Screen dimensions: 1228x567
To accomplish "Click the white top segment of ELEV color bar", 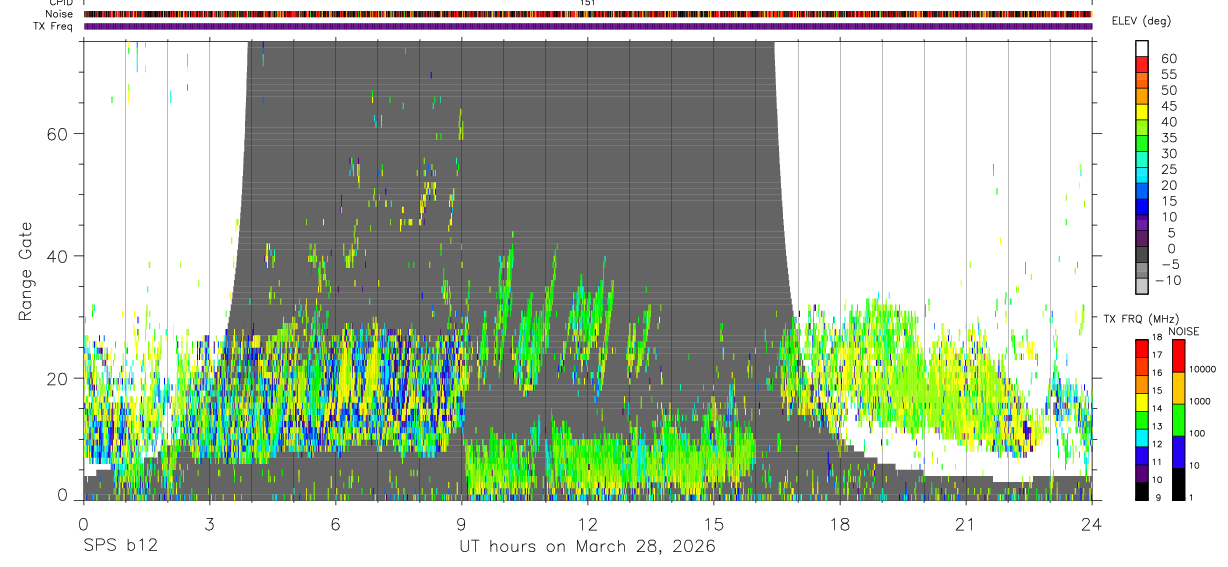I will (1142, 47).
